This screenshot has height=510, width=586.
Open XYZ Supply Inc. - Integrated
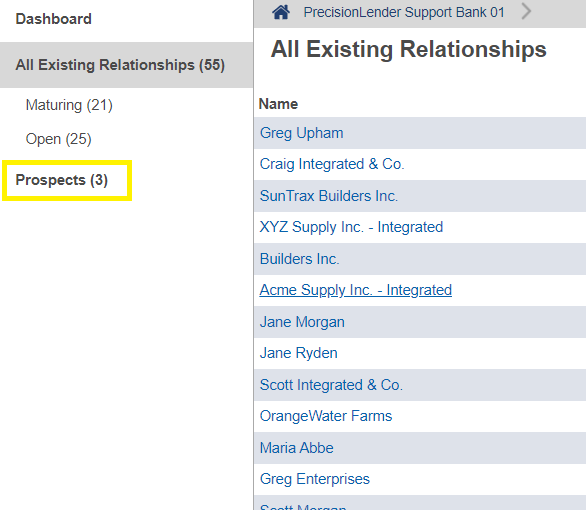(x=351, y=227)
